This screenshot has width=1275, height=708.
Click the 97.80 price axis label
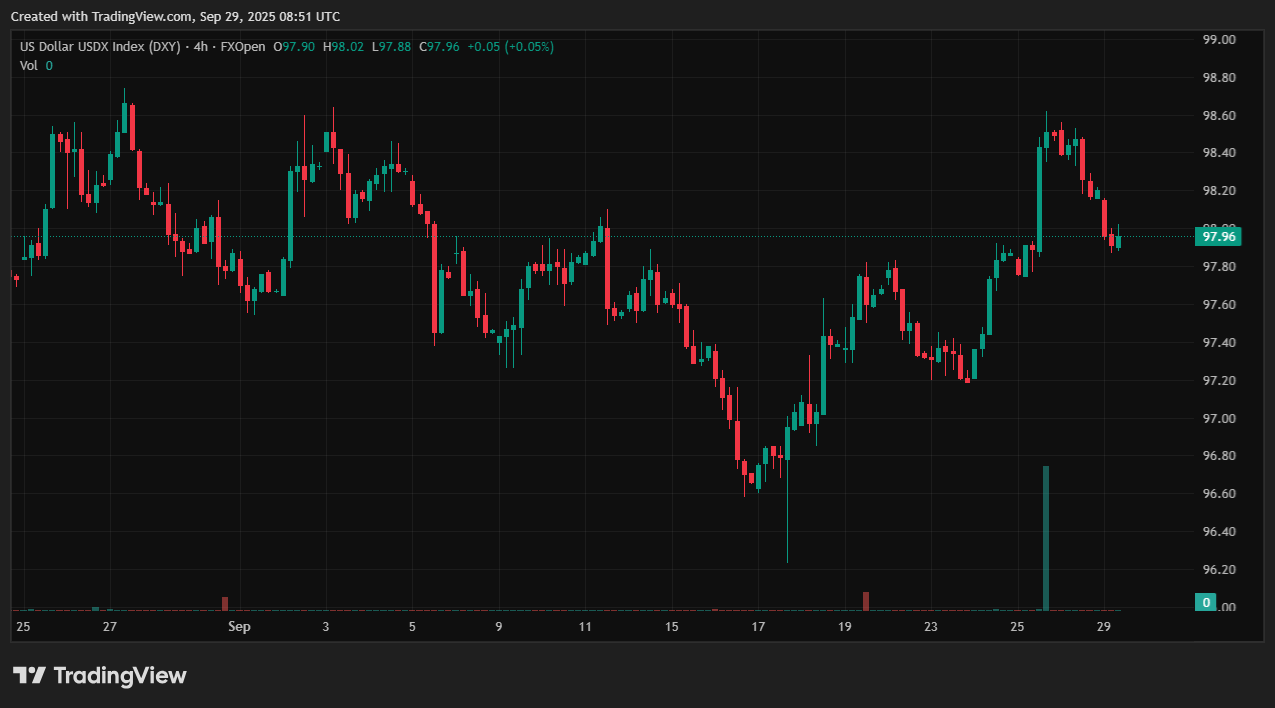click(1219, 267)
